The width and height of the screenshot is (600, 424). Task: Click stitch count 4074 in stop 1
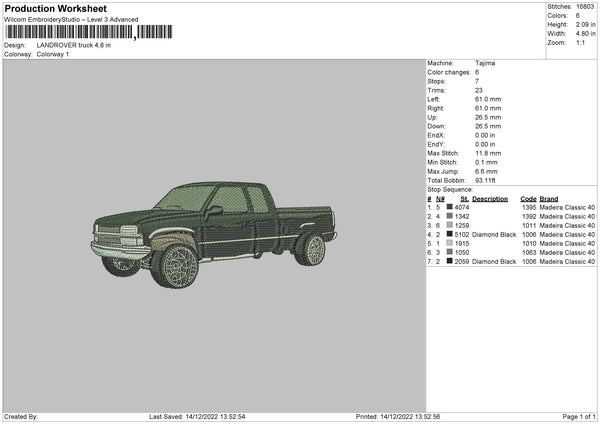click(x=462, y=207)
